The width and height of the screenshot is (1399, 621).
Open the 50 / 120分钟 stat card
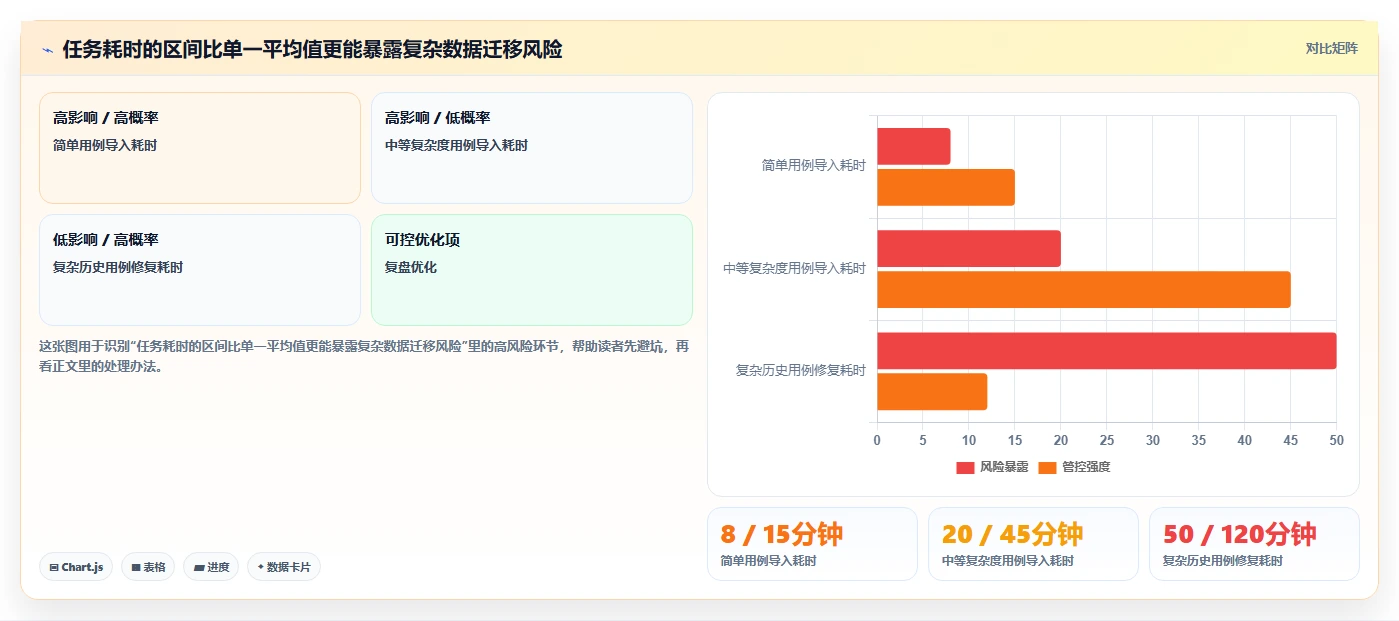click(1254, 544)
